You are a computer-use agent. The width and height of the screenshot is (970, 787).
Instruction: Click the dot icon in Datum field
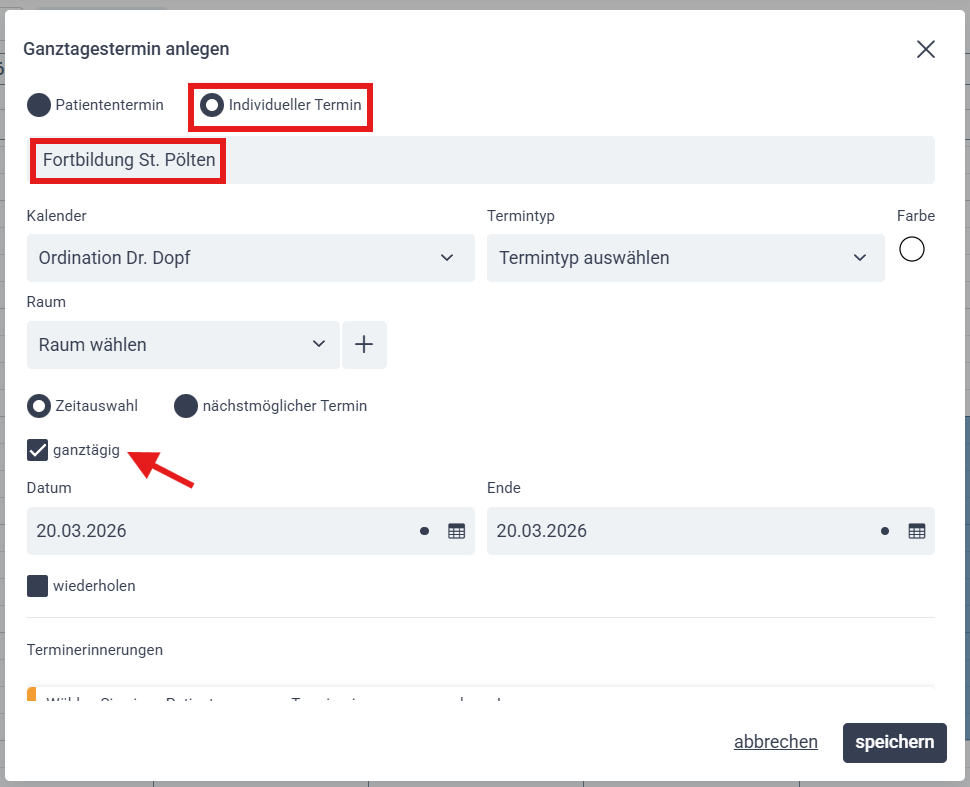[x=424, y=531]
